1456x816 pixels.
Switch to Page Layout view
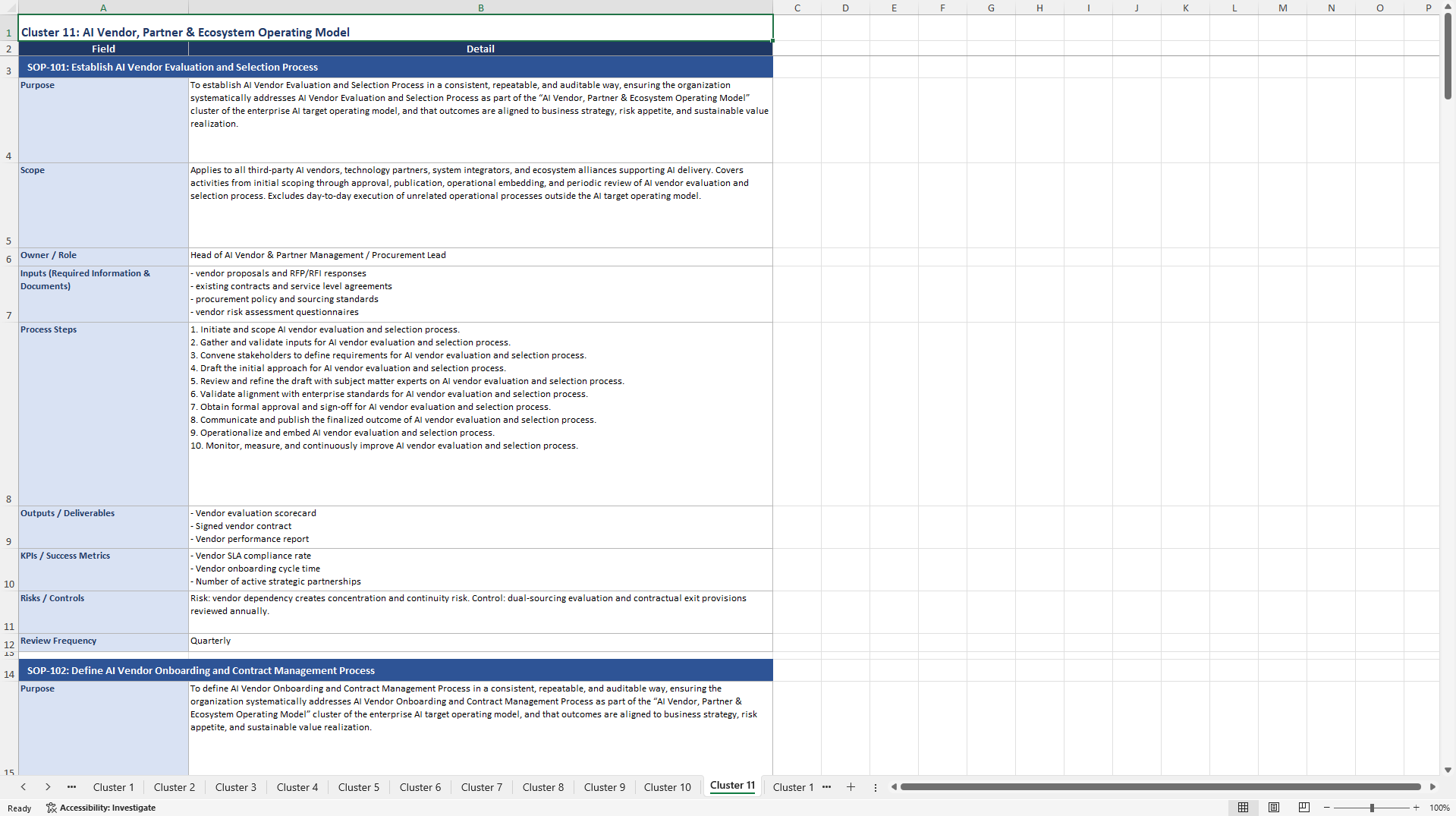click(1273, 808)
